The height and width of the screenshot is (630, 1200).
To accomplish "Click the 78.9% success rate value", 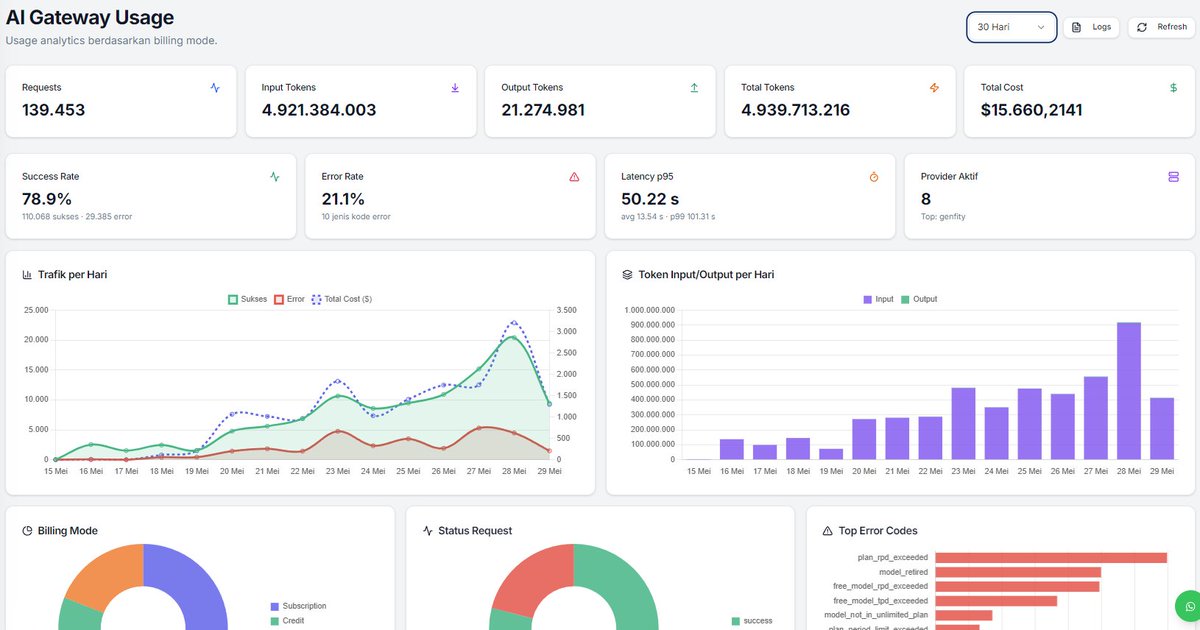I will point(47,199).
